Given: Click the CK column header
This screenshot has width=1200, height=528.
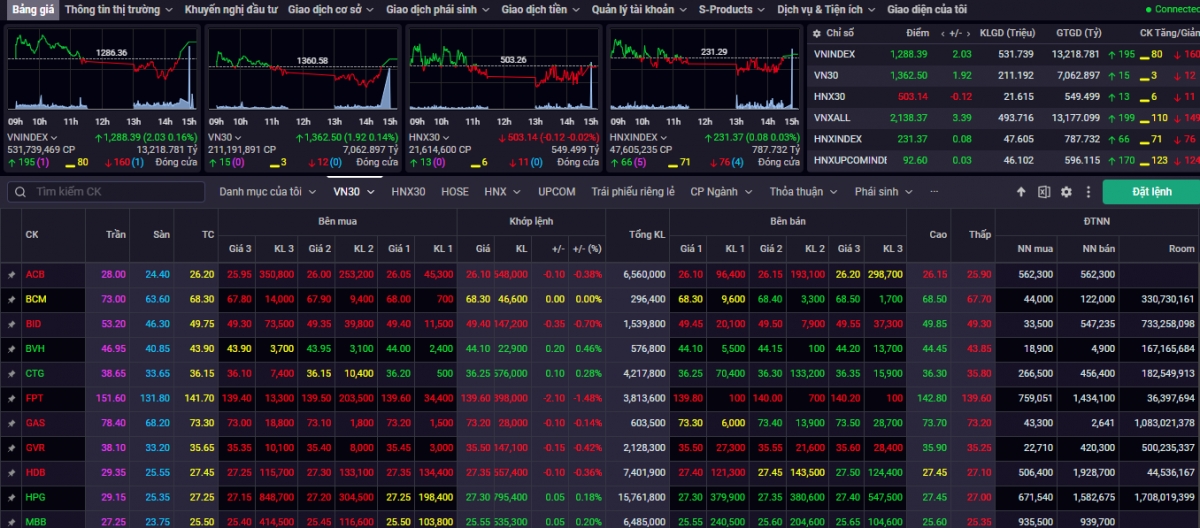Looking at the screenshot, I should (32, 234).
